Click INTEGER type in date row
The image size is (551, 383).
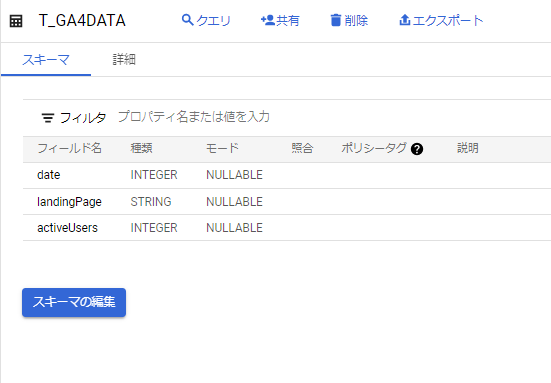click(x=154, y=175)
